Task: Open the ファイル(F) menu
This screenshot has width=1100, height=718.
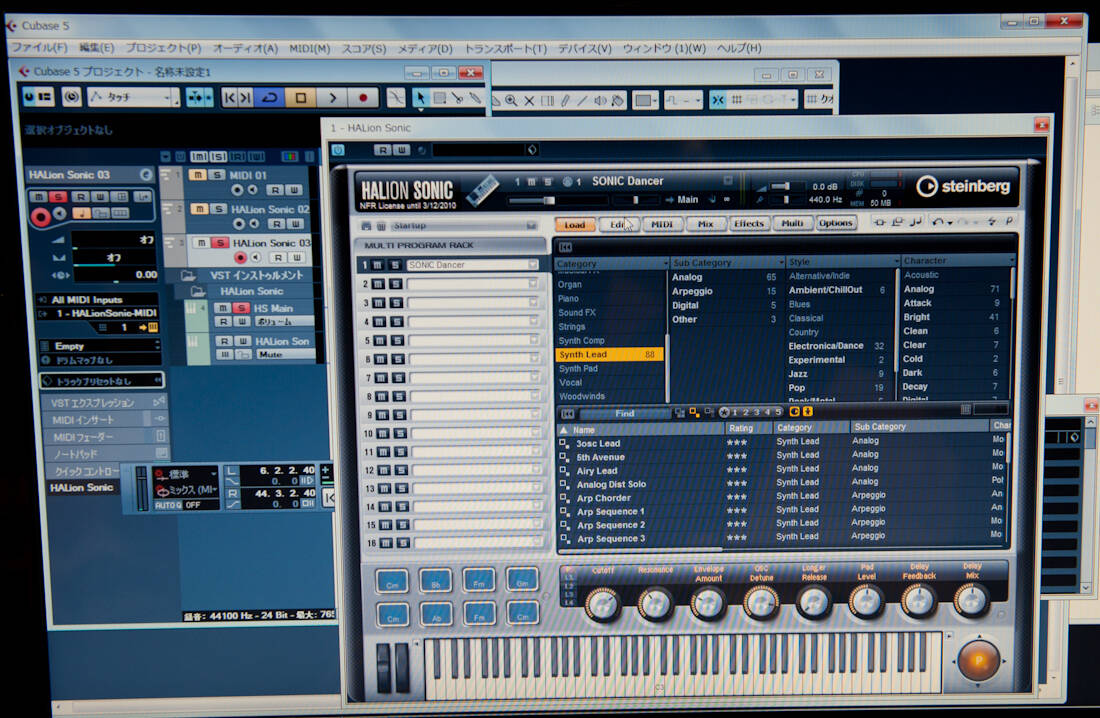Action: click(39, 48)
